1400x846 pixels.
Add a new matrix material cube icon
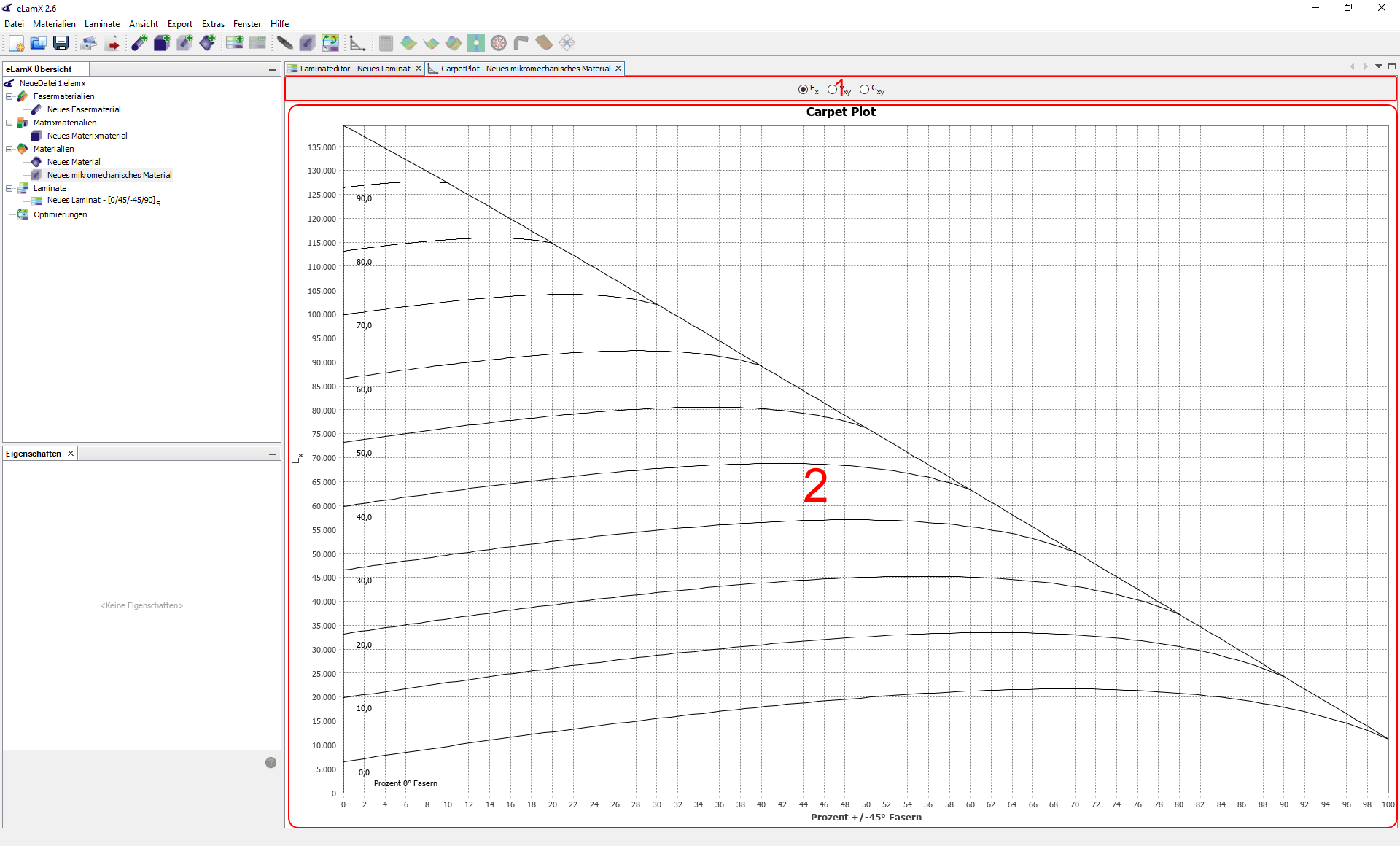point(162,43)
